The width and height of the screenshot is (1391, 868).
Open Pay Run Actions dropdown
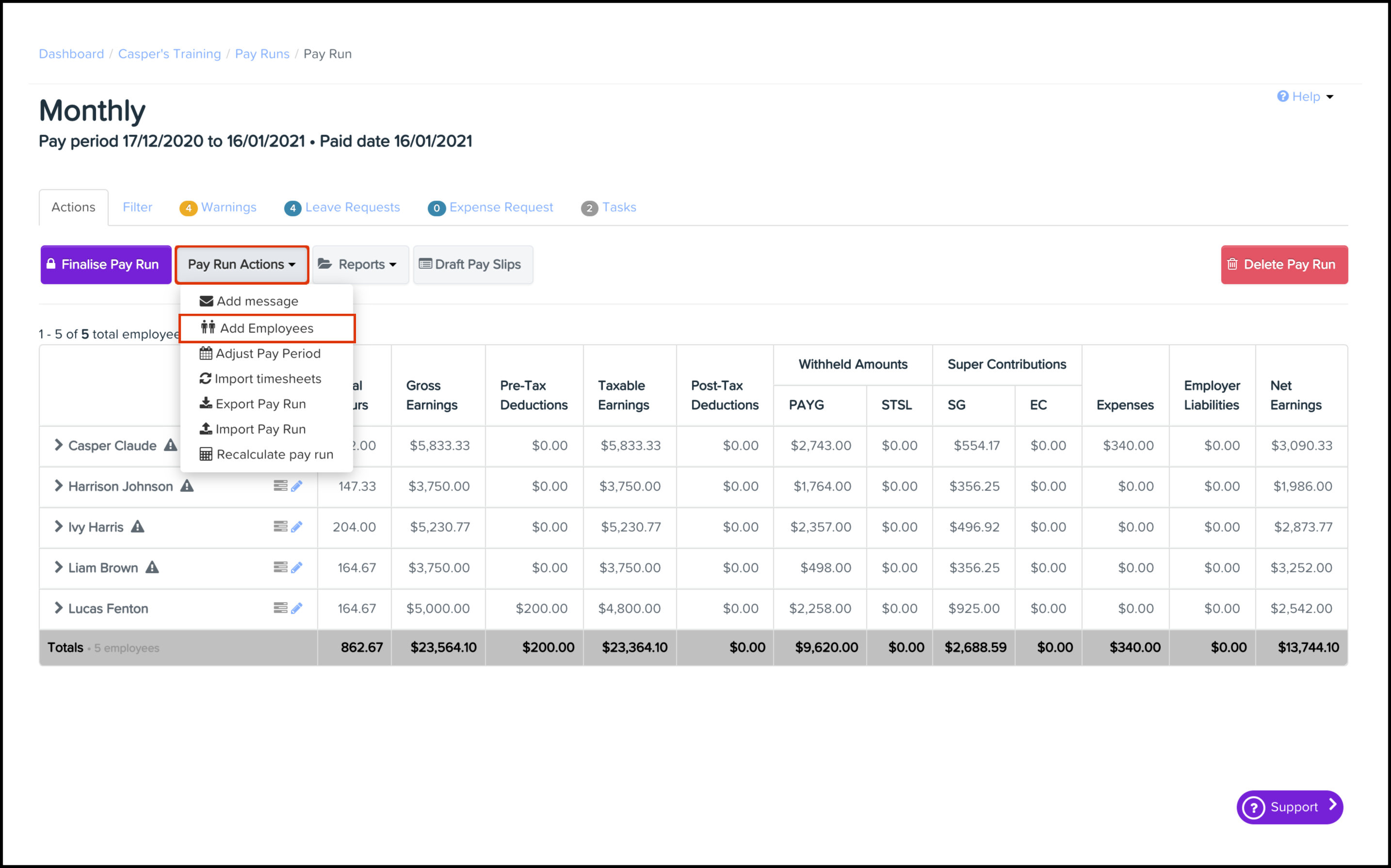point(242,265)
